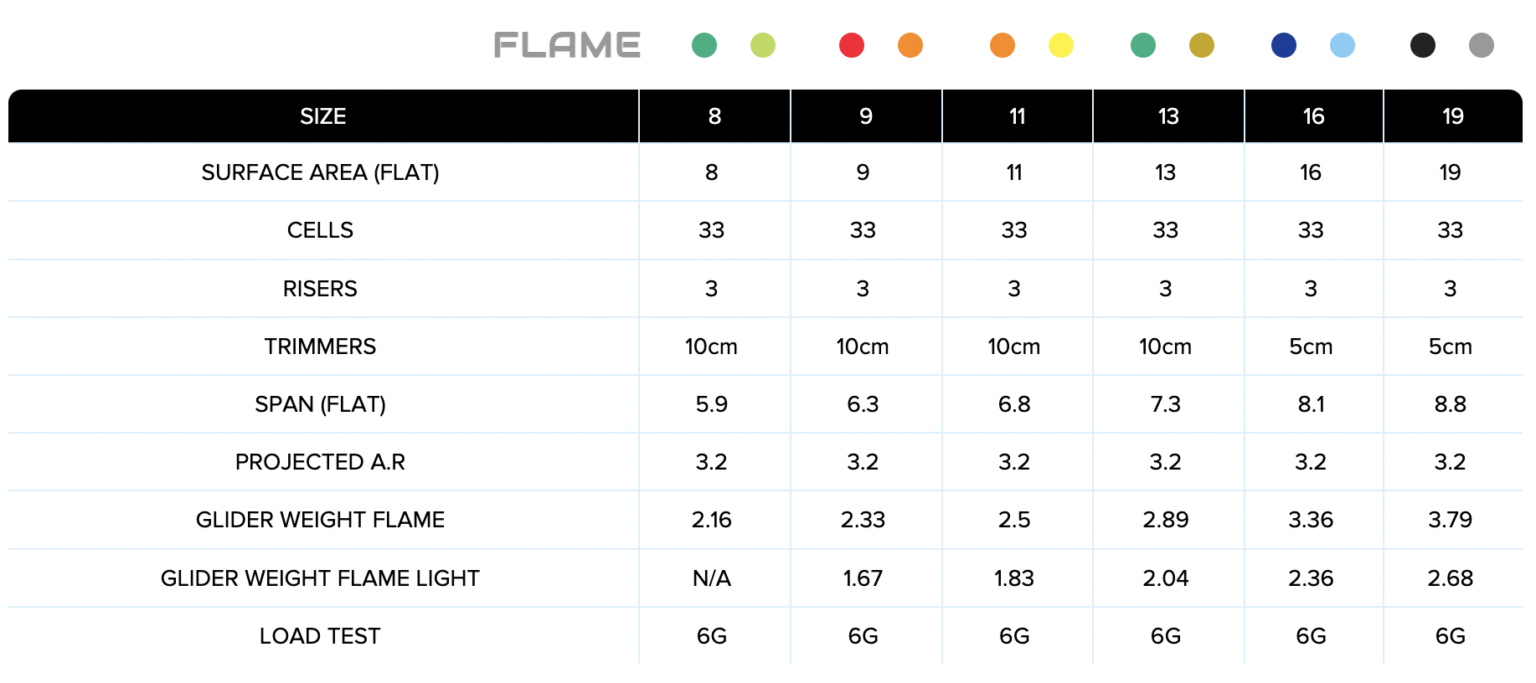Screen dimensions: 1536x683
Task: Select the yellow color swatch
Action: click(1061, 45)
